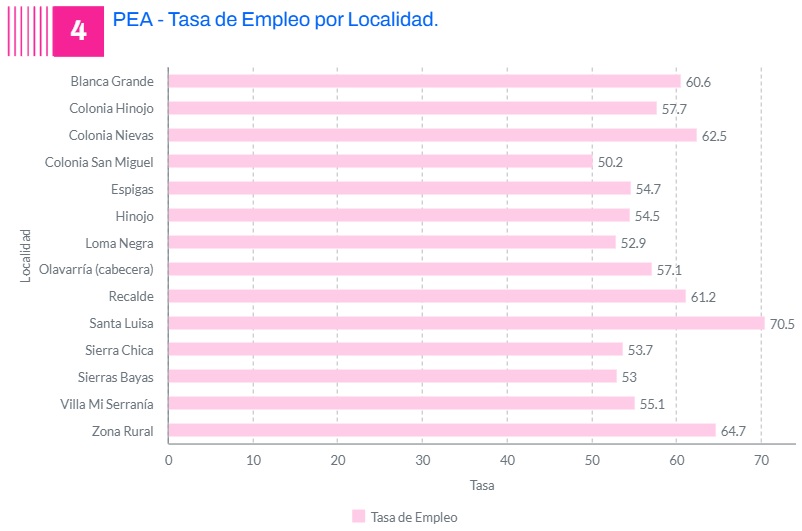
Task: Select the Blanca Grande bar
Action: (x=424, y=81)
